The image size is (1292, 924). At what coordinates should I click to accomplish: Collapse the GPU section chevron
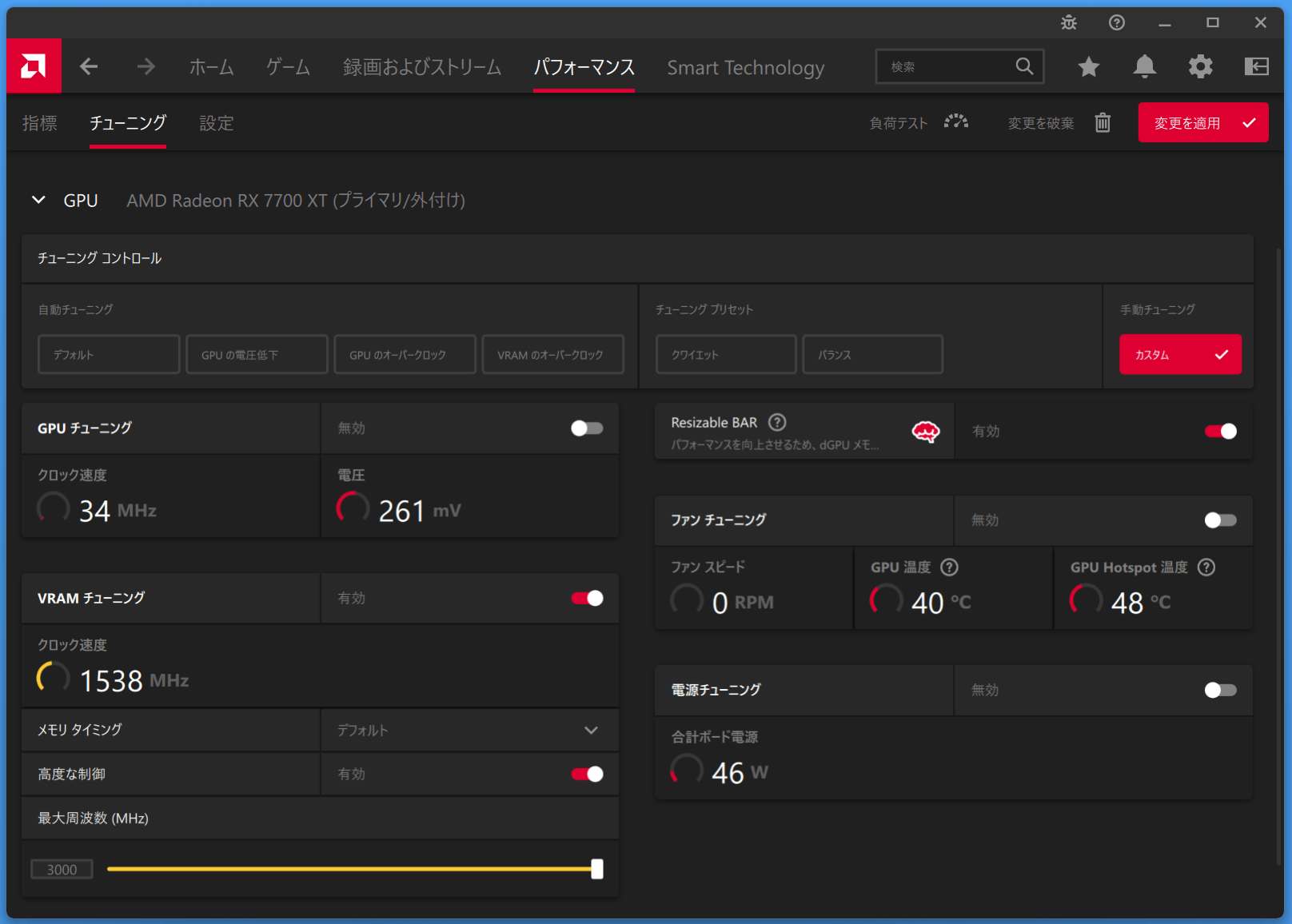[x=38, y=200]
